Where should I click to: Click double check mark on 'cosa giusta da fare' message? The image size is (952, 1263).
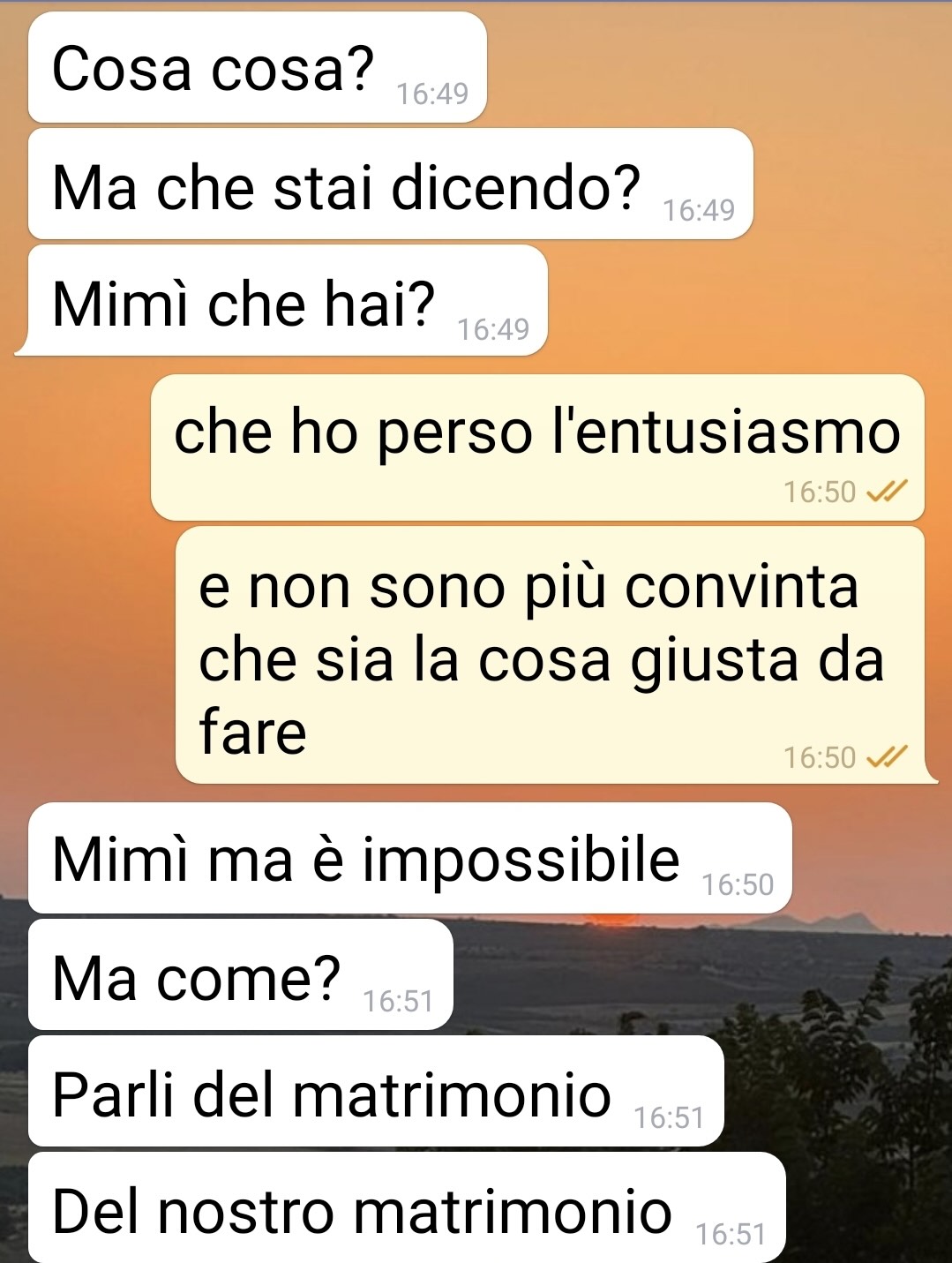(x=887, y=757)
